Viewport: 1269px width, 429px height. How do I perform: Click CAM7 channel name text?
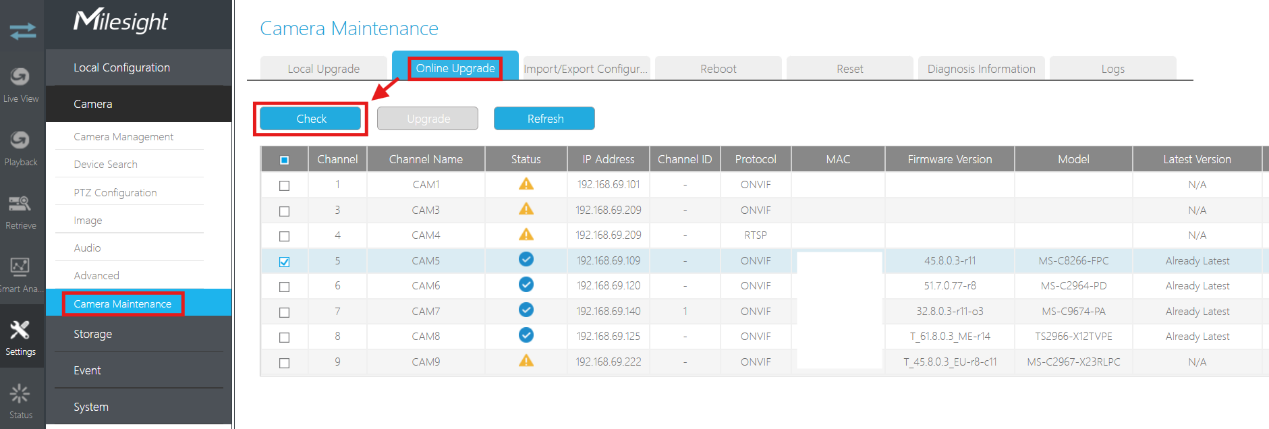click(426, 310)
